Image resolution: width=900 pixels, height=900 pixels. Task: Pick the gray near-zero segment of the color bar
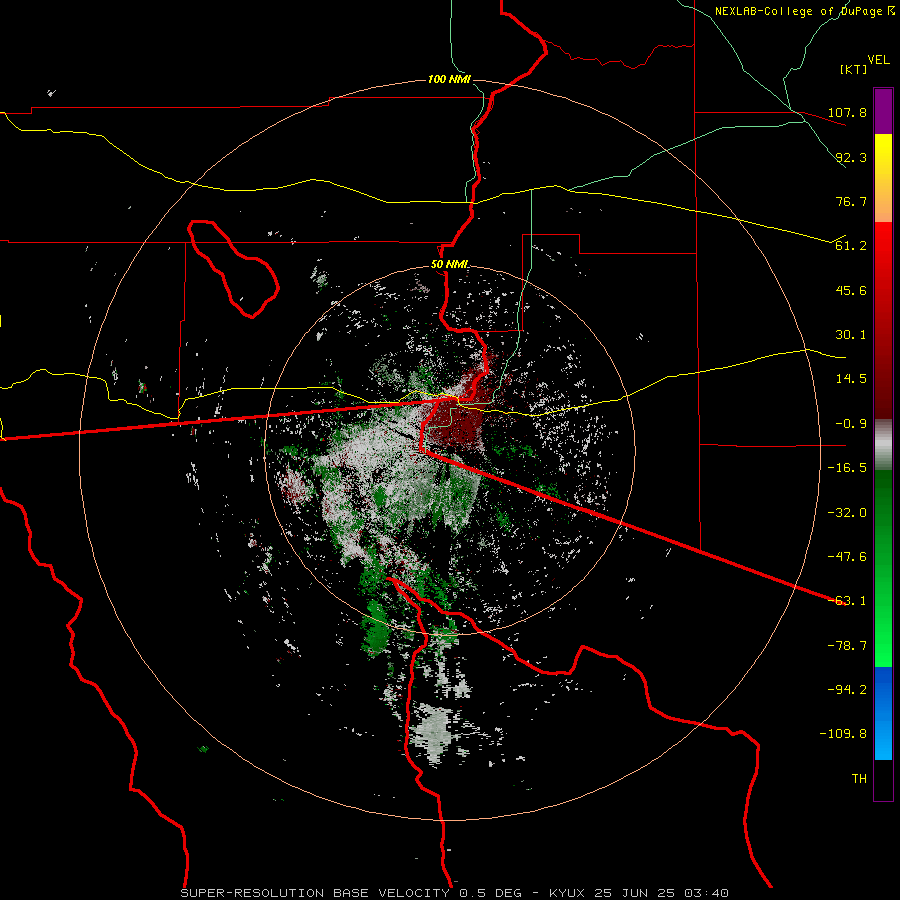pyautogui.click(x=883, y=444)
